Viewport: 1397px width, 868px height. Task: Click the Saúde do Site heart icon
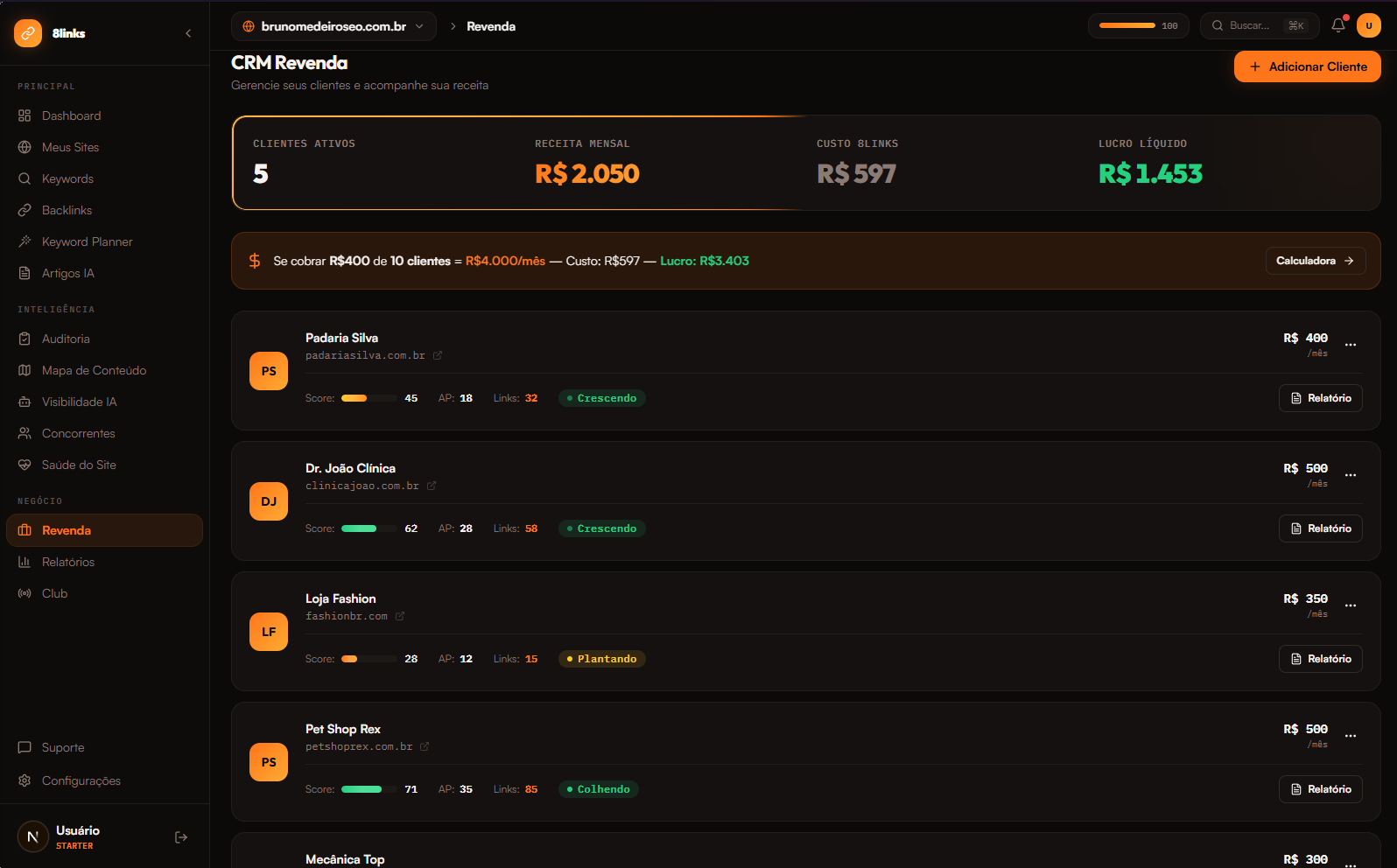(x=25, y=465)
